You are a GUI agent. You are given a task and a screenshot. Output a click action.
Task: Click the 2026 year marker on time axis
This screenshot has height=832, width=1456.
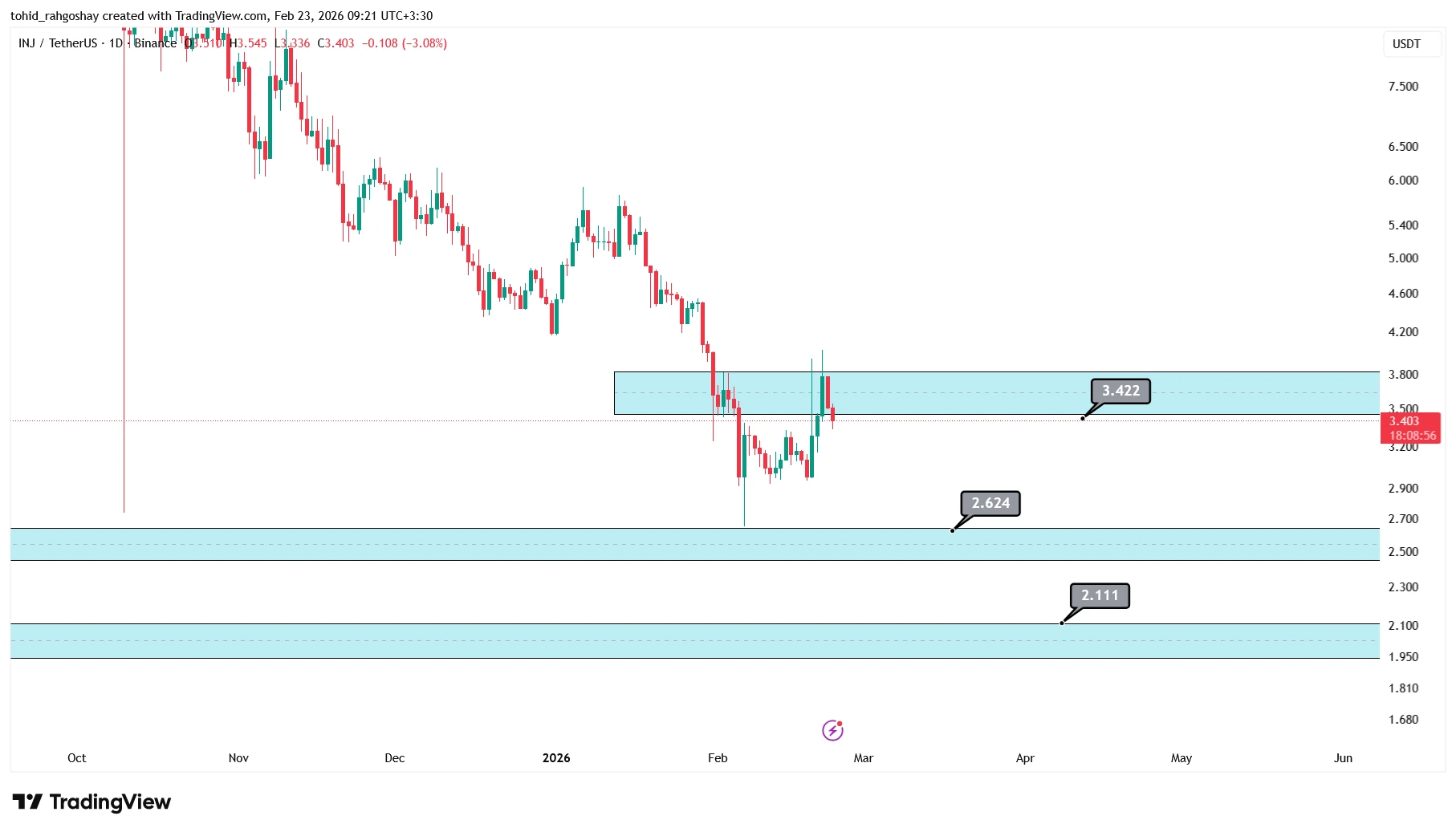coord(556,758)
